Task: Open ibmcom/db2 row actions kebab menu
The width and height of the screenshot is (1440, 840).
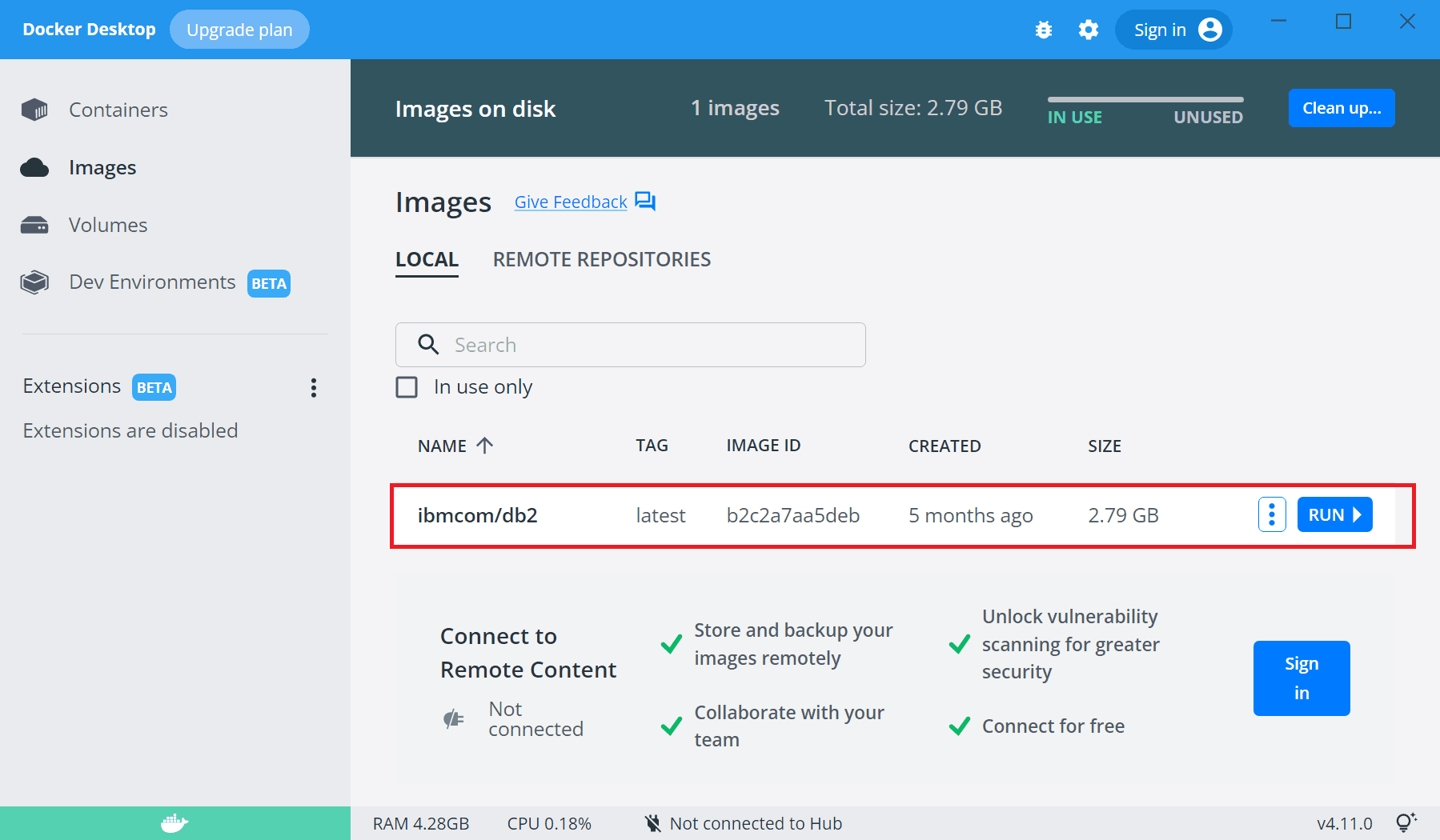Action: 1272,514
